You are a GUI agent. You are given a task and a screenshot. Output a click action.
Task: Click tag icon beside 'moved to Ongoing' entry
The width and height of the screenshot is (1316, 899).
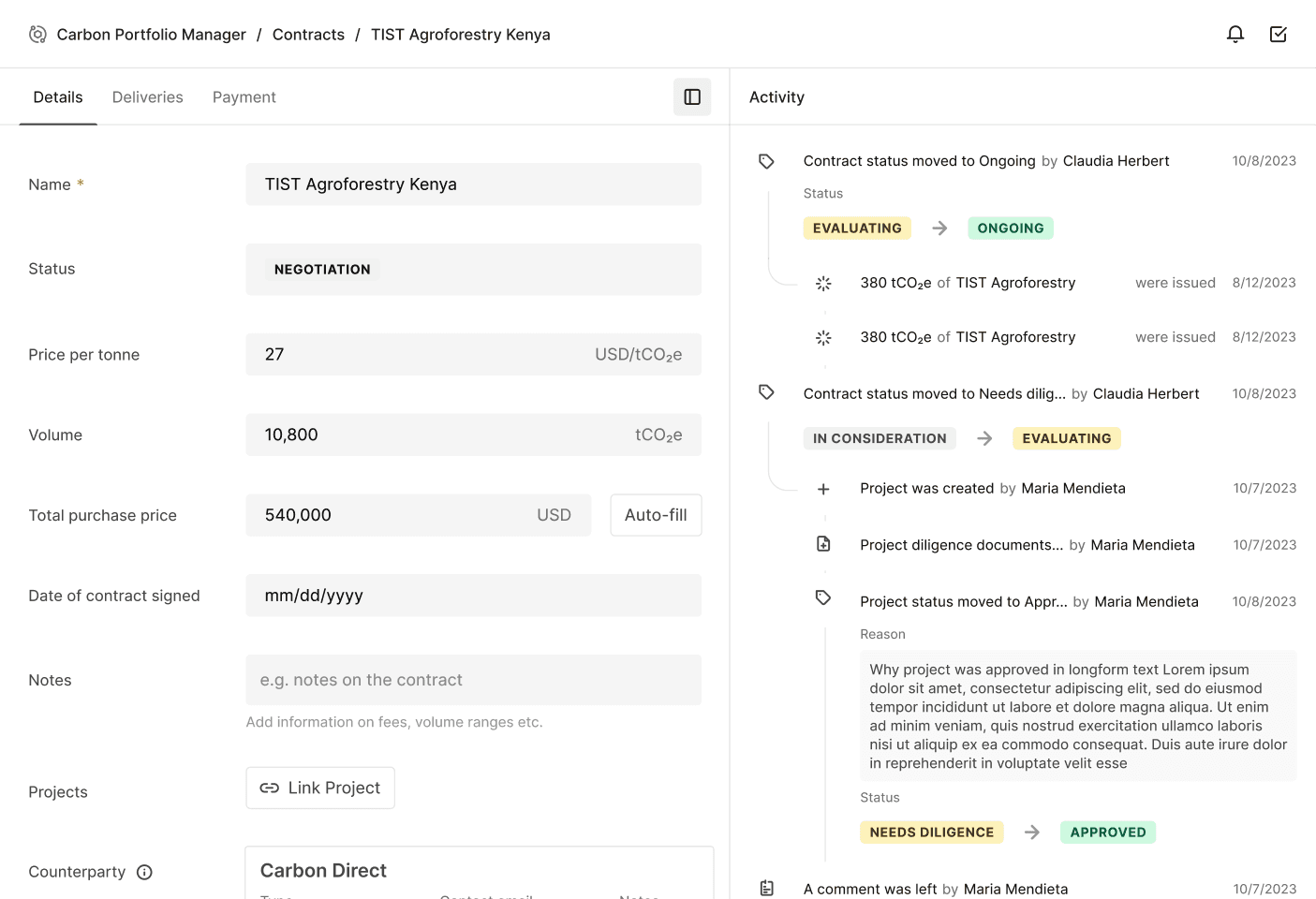[x=766, y=161]
